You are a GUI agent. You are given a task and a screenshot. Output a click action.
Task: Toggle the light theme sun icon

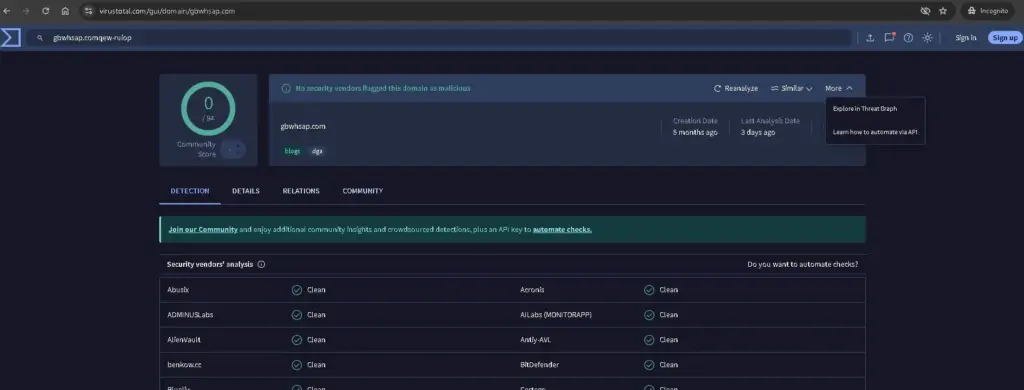click(x=927, y=38)
